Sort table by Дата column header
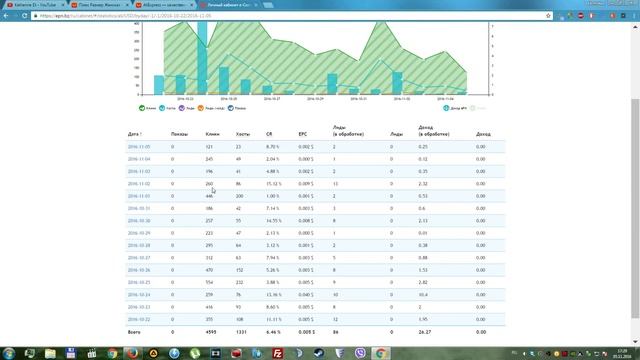Screen dimensions: 640x360 (x=135, y=134)
